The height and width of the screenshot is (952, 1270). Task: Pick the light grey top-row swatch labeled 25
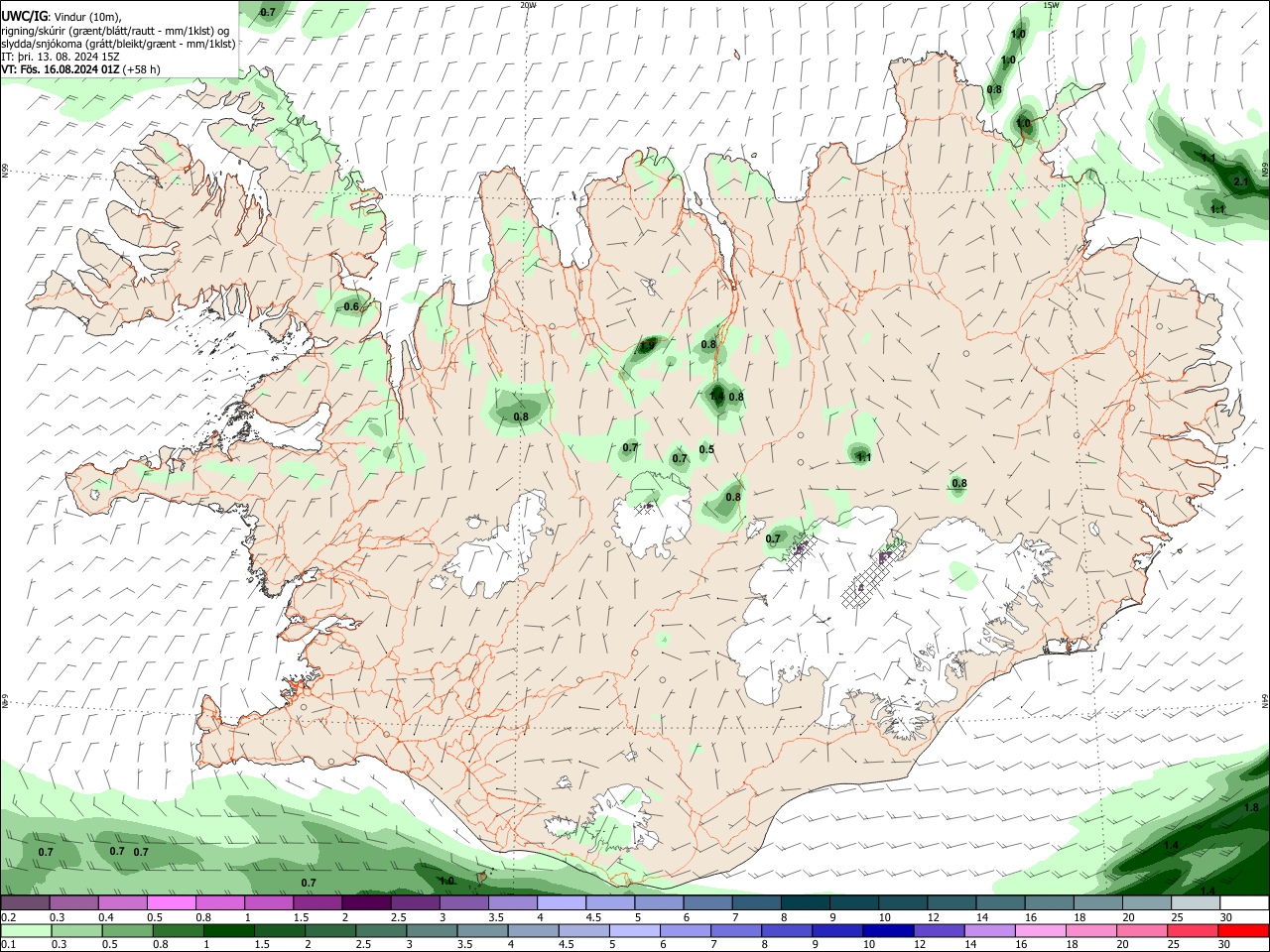point(1197,903)
